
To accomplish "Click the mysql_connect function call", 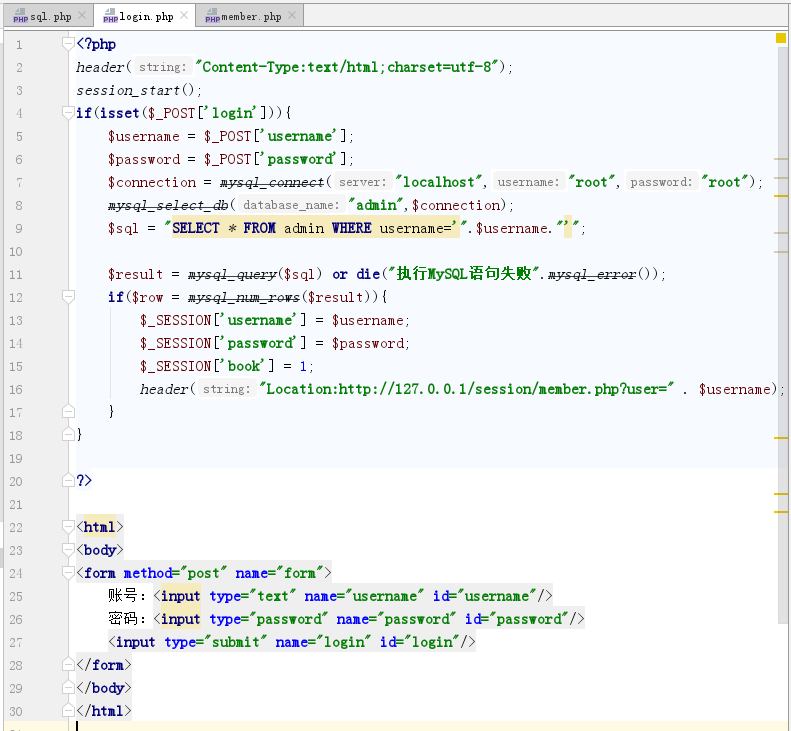I will [272, 182].
